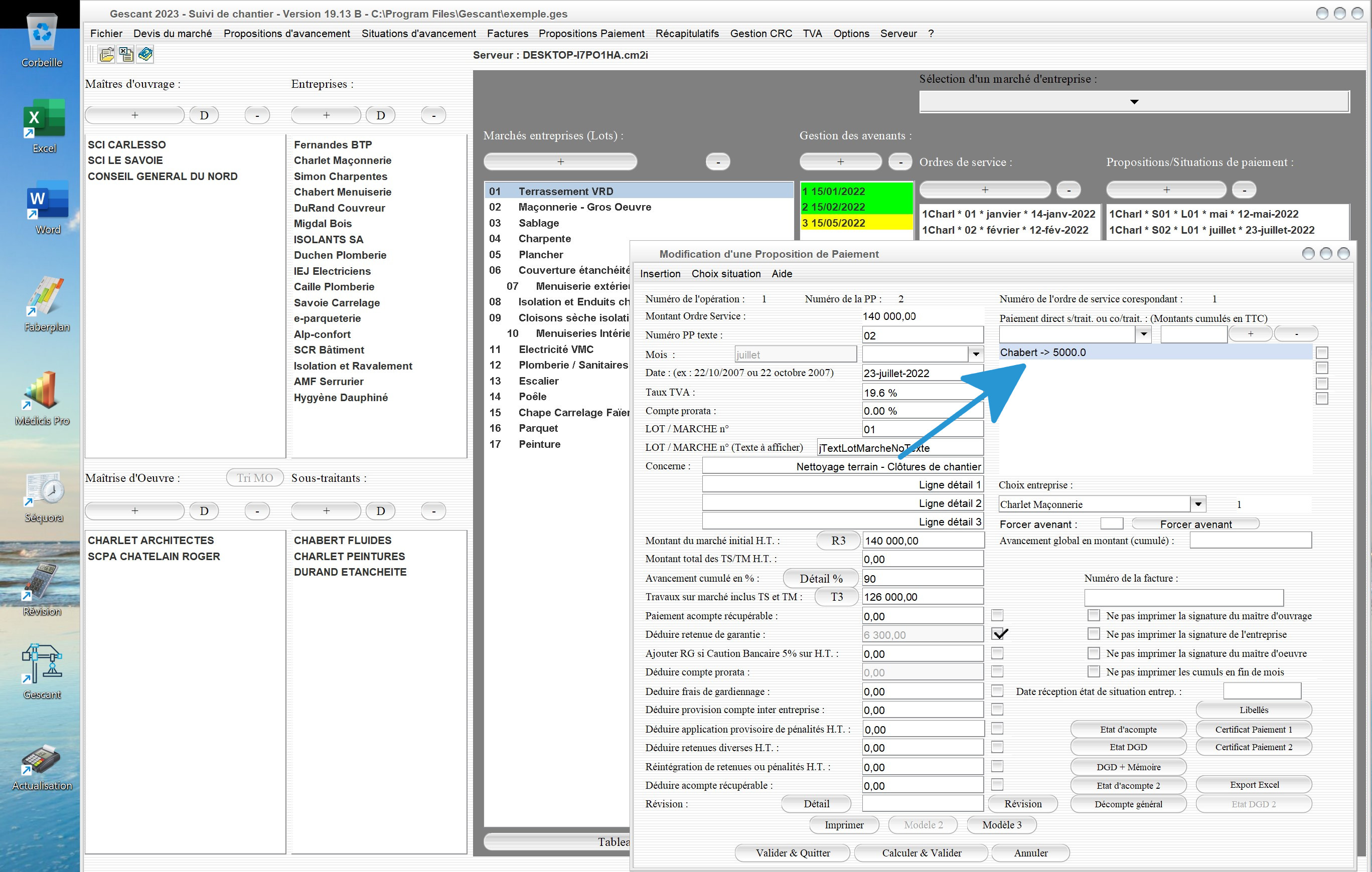Open the Gestion CRC menu

[761, 34]
